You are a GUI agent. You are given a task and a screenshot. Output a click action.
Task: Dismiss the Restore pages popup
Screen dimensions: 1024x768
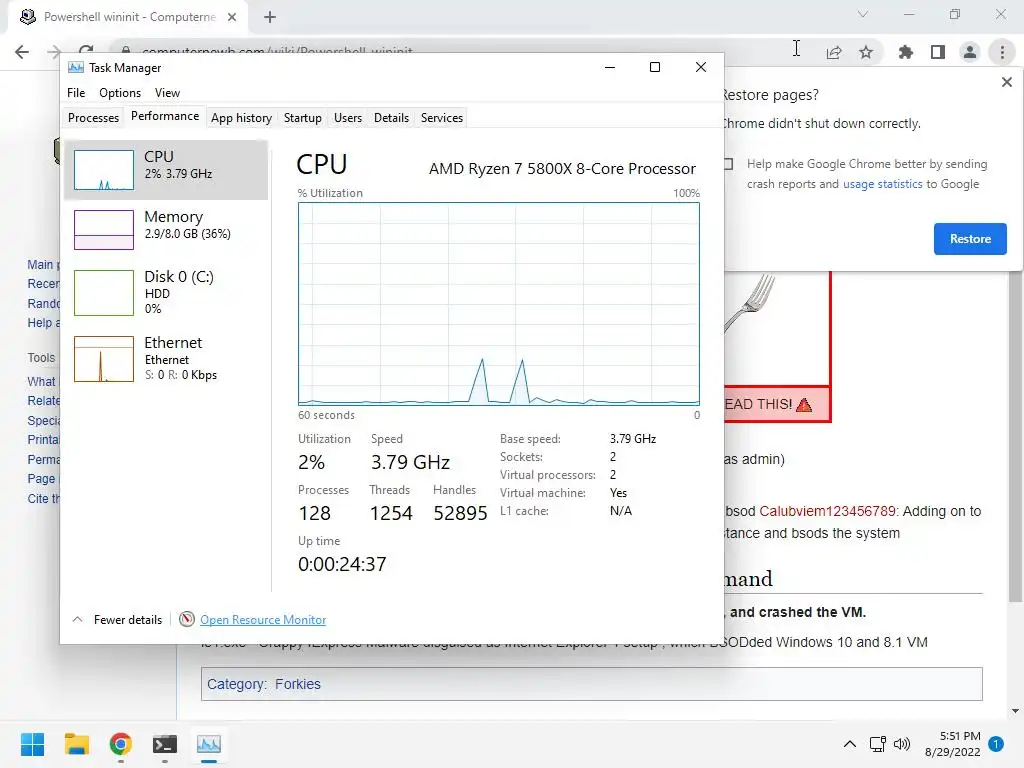[1006, 82]
